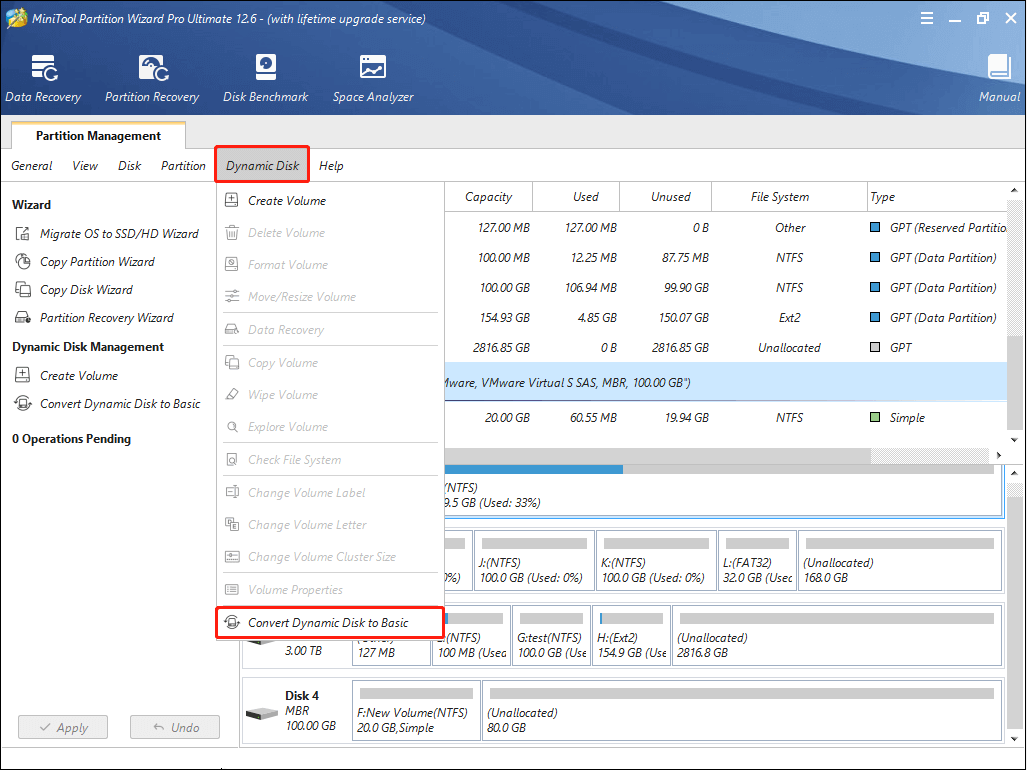1027x770 pixels.
Task: Click sidebar Create Volume icon
Action: click(23, 375)
